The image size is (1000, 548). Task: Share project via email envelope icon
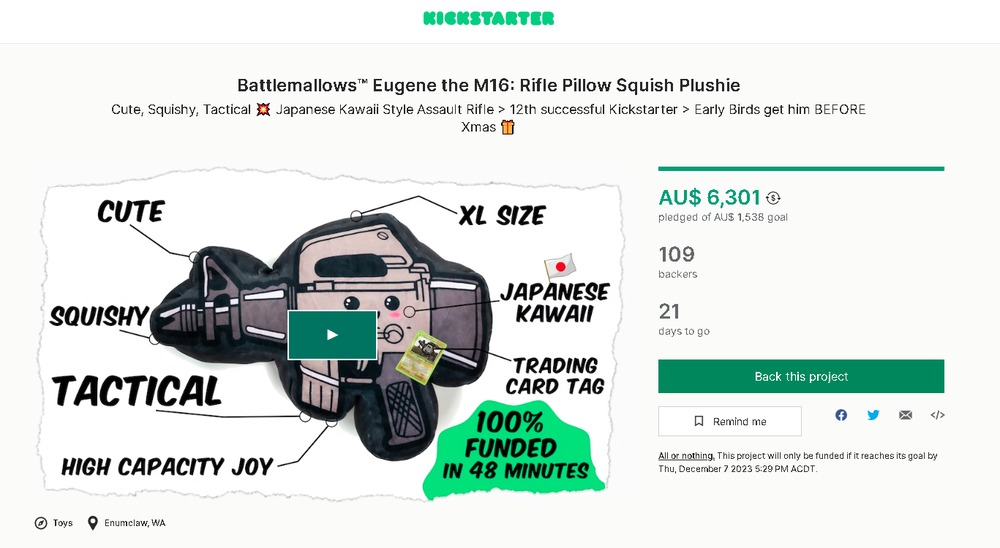click(x=906, y=415)
